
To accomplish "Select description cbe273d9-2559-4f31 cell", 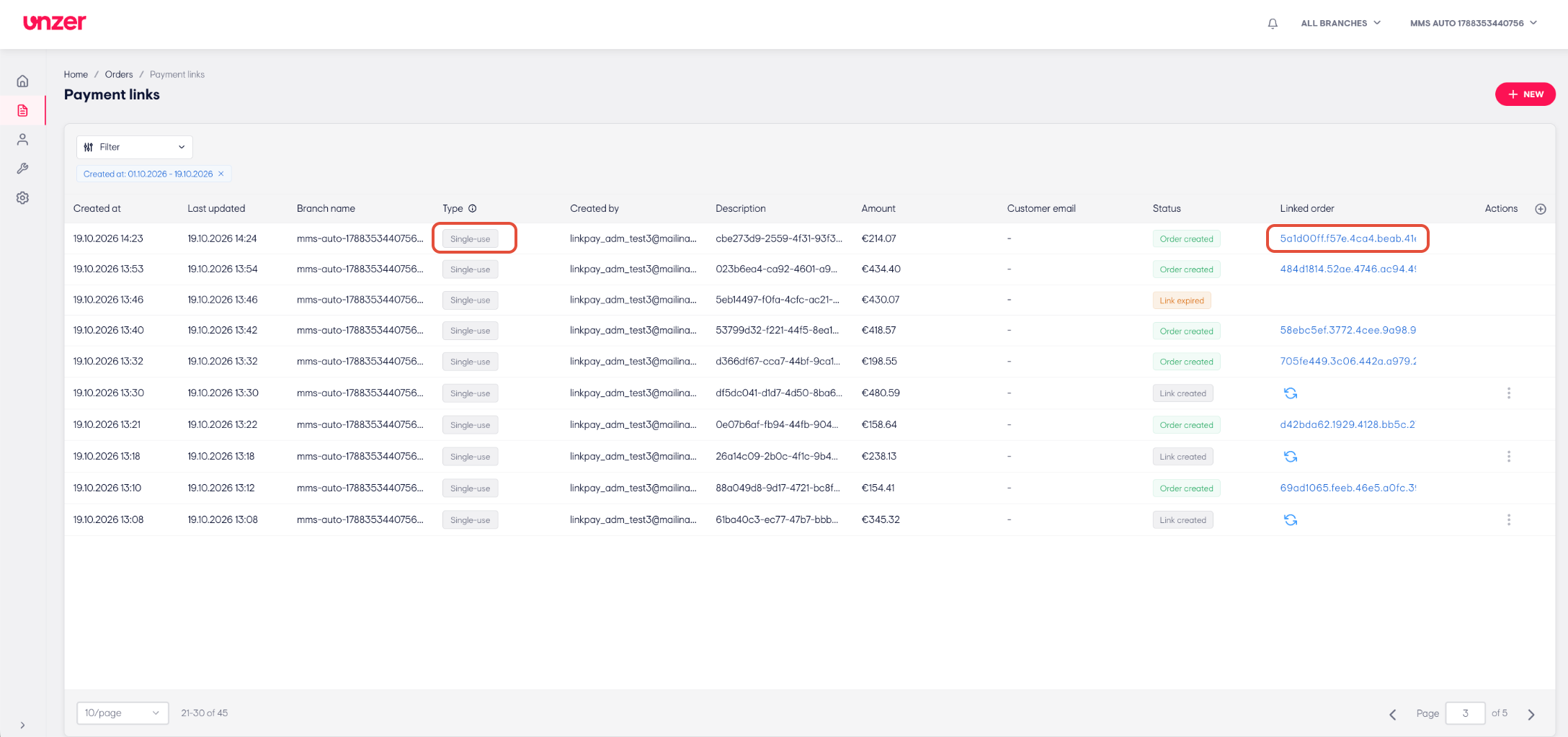I will 779,238.
